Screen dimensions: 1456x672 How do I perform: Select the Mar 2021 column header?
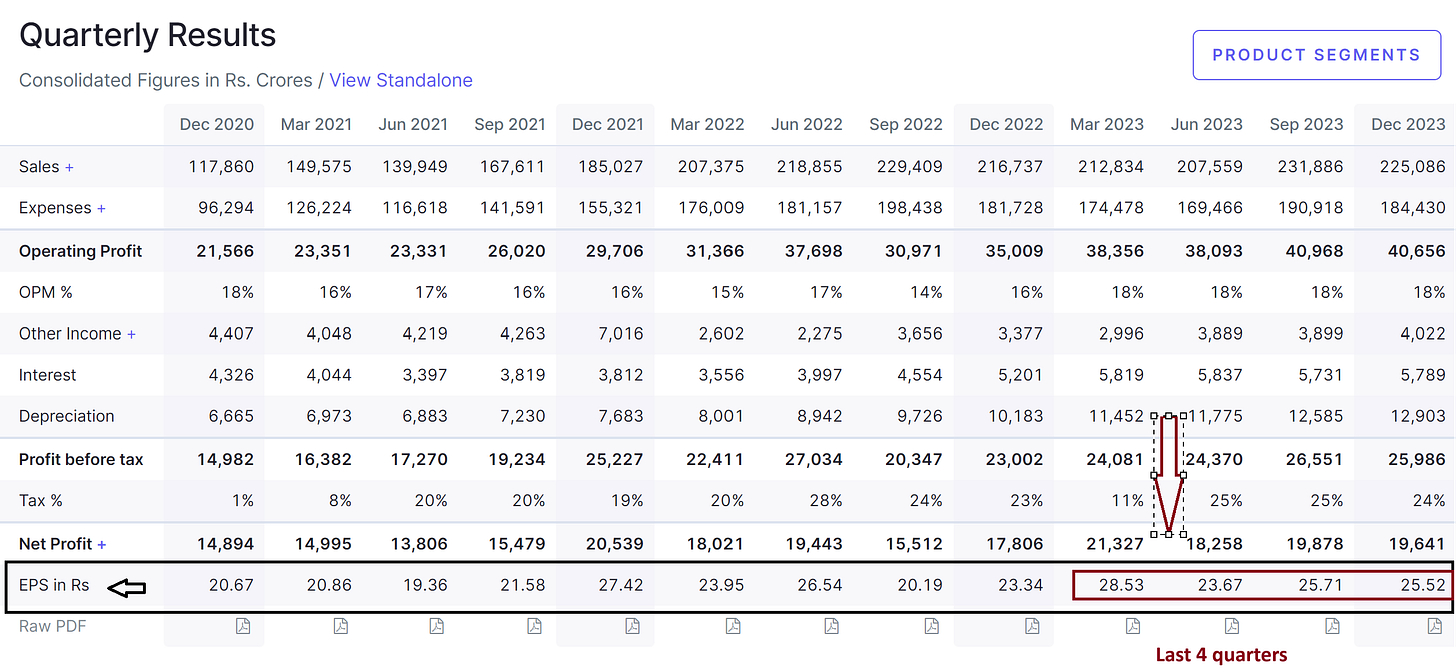[x=316, y=125]
